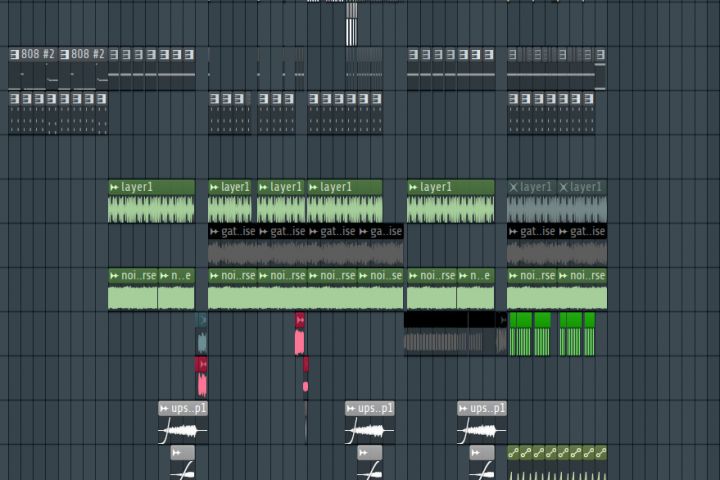Select the clip labeled "ga..ise"
Viewport: 720px width, 480px height.
click(x=380, y=245)
